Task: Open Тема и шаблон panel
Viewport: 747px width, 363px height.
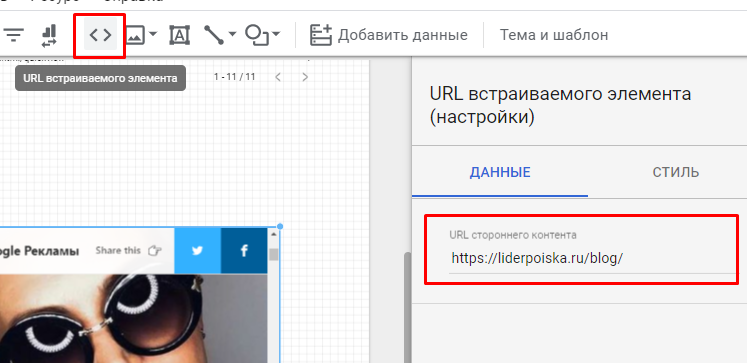Action: (554, 35)
